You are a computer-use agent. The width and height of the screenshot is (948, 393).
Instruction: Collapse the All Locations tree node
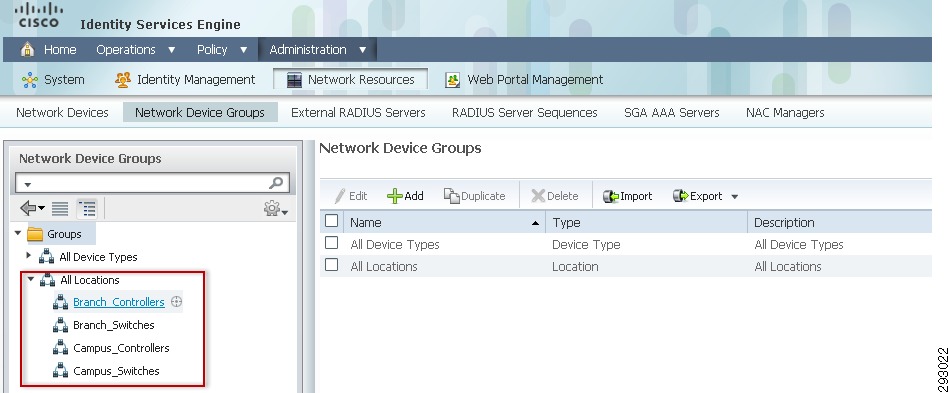tap(30, 279)
